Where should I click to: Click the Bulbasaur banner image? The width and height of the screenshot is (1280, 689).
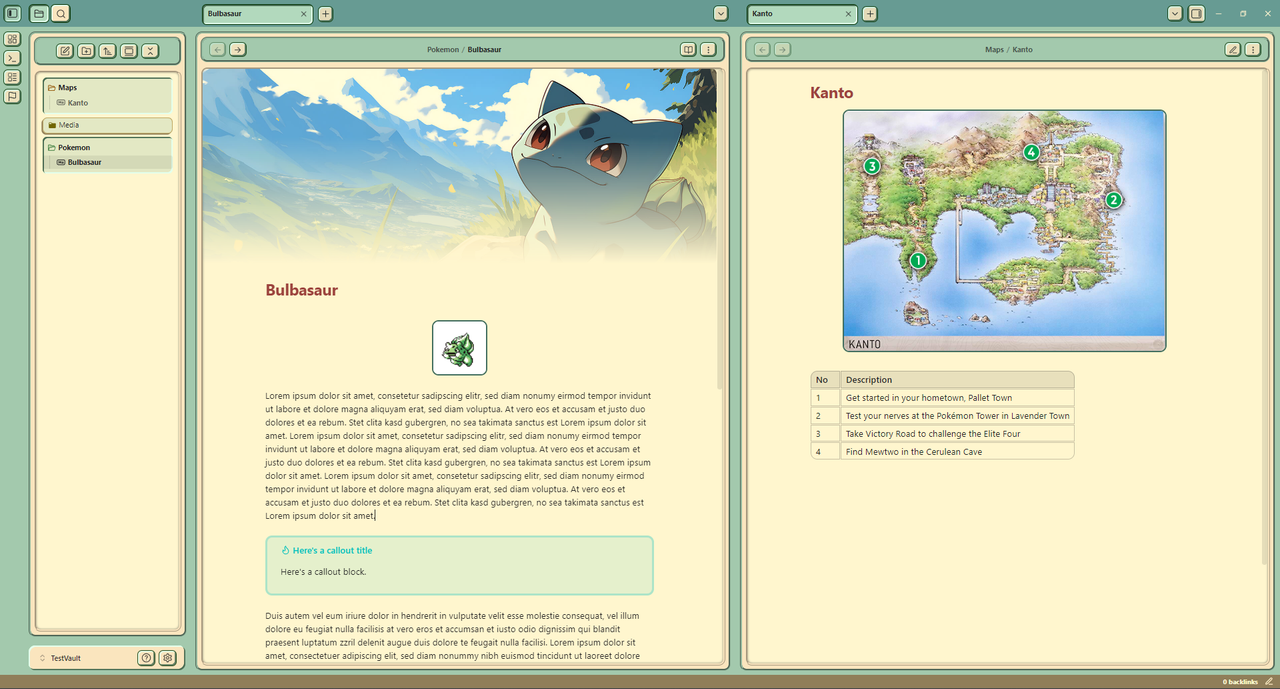(459, 165)
